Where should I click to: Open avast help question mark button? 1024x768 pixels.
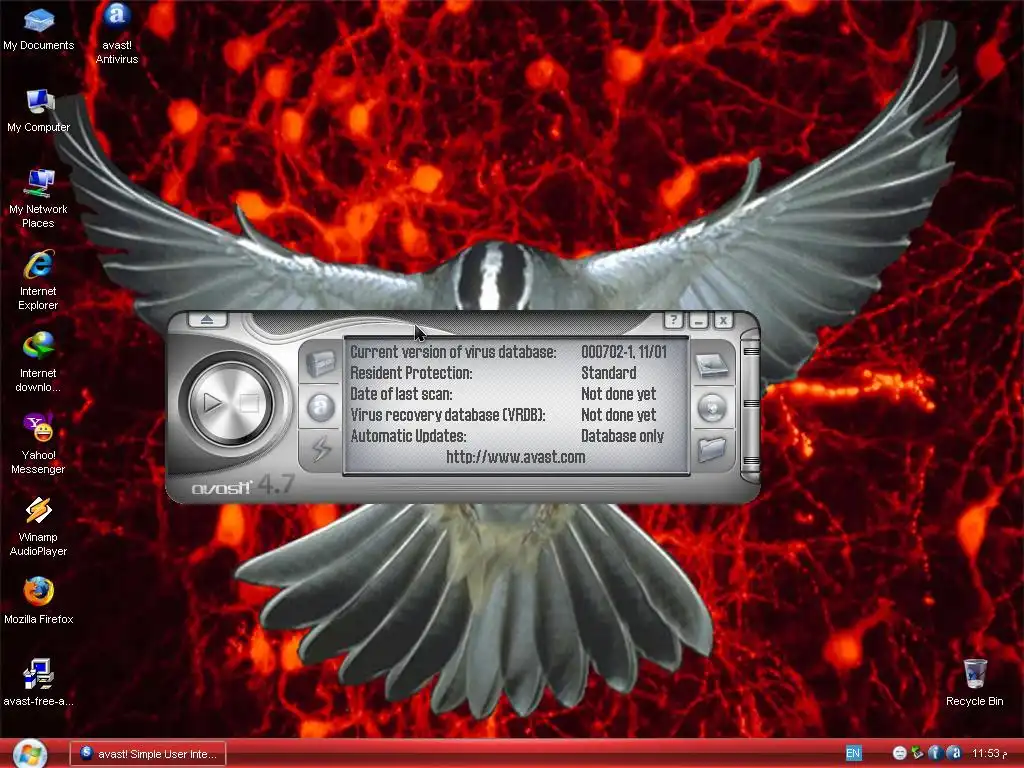click(x=673, y=320)
